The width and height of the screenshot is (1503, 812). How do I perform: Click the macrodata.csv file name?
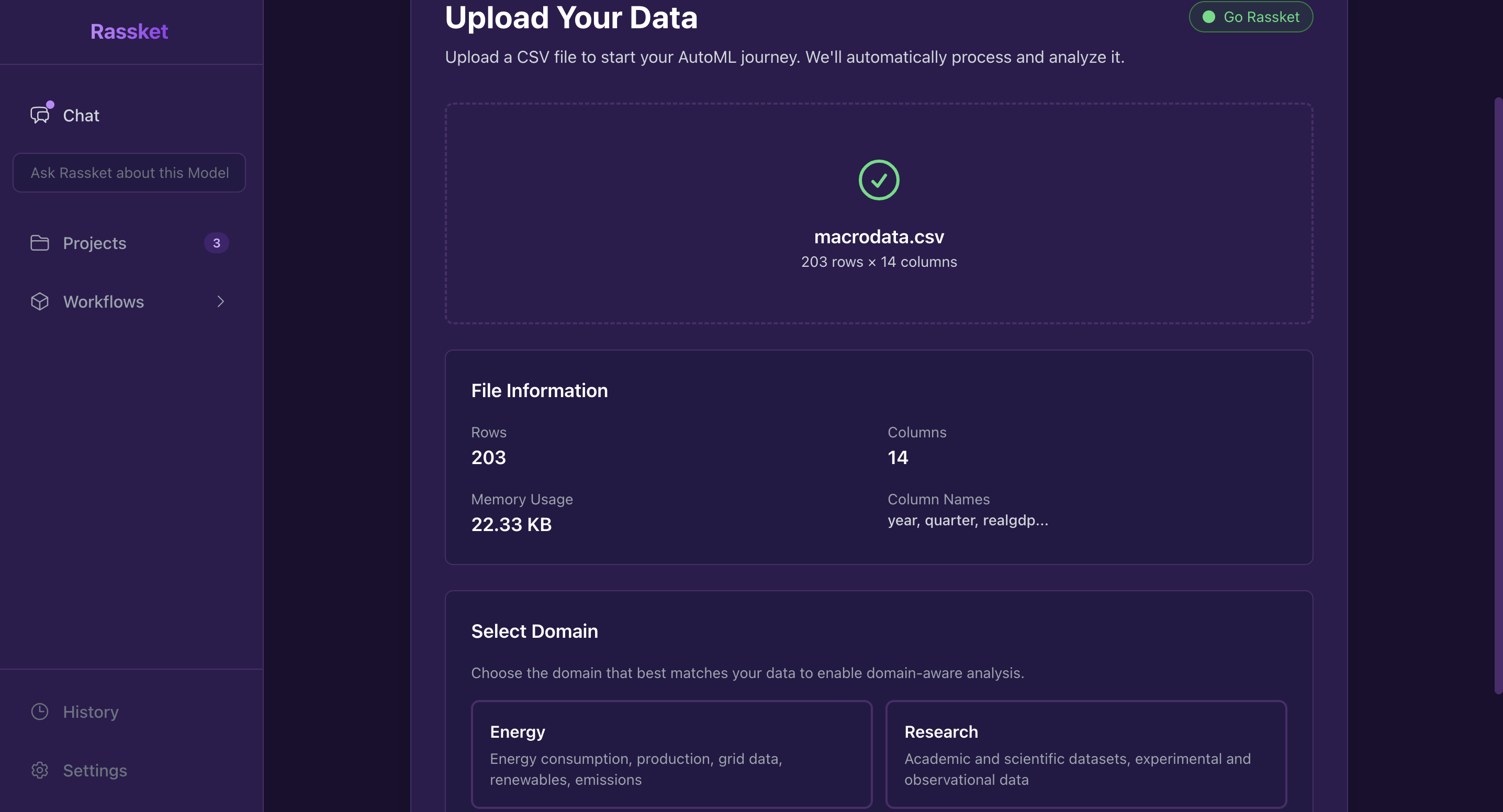pyautogui.click(x=879, y=236)
